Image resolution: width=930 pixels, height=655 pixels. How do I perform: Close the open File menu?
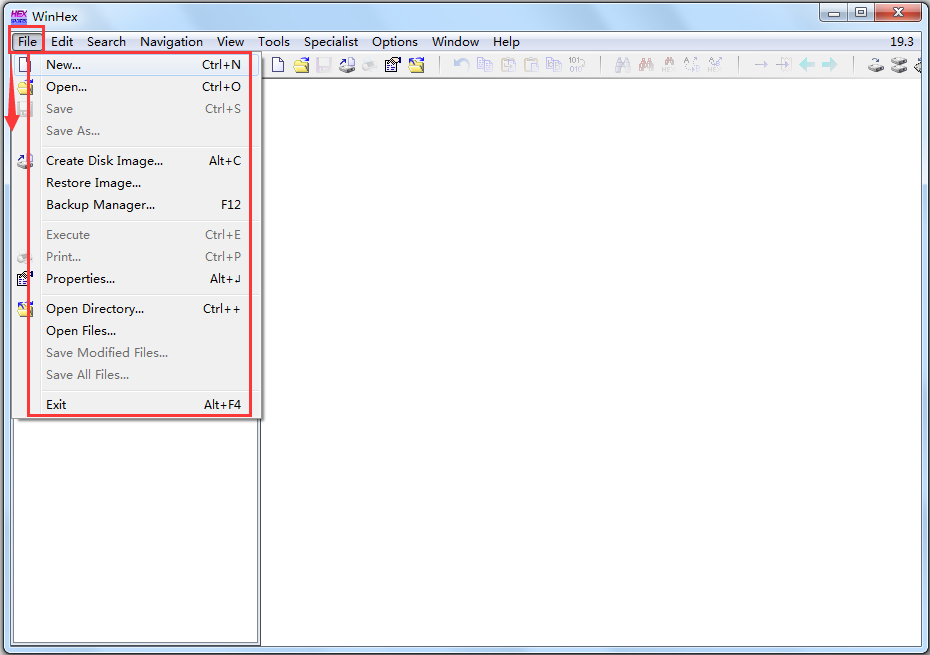pos(27,42)
